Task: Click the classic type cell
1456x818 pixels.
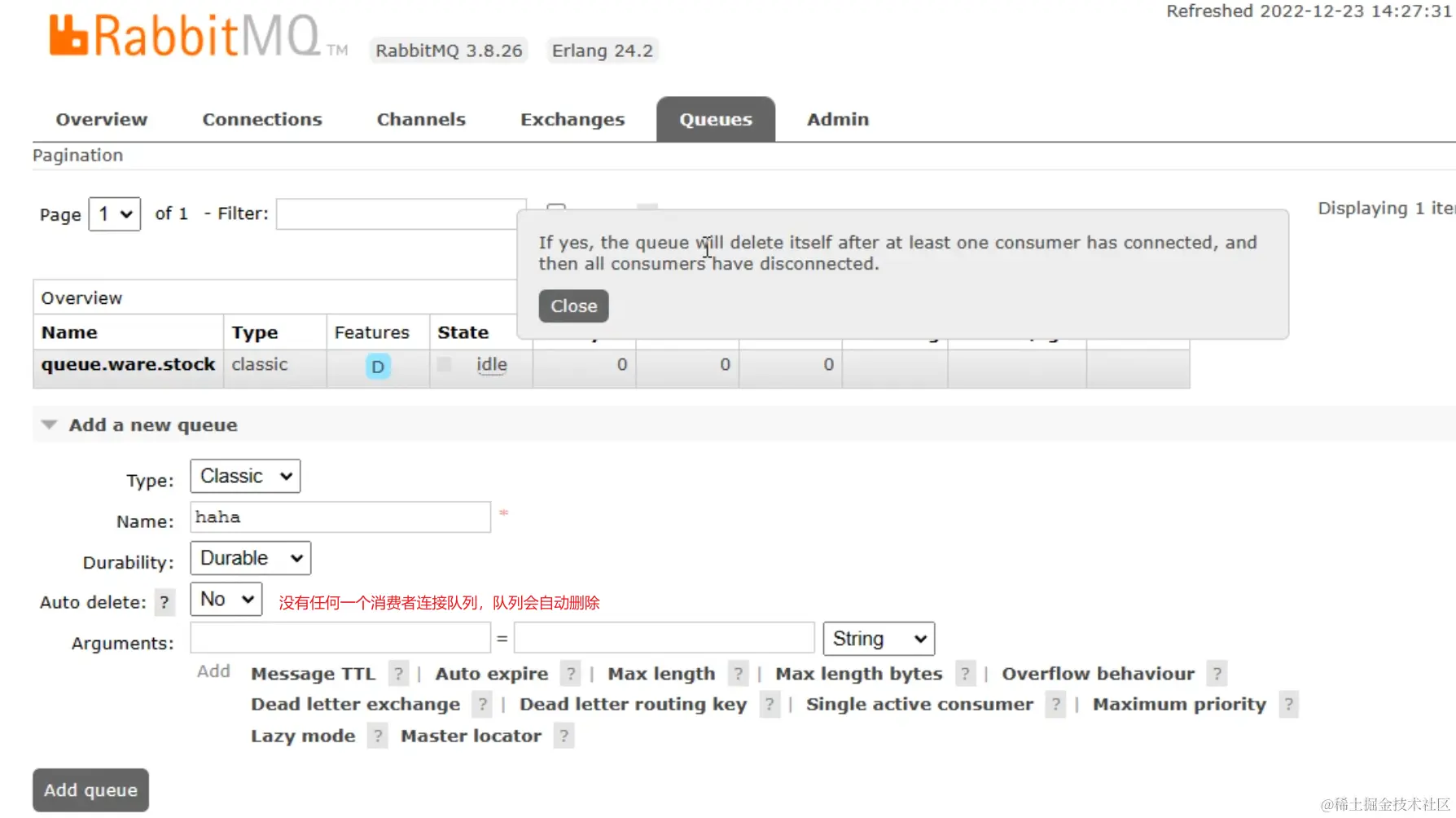Action: (x=260, y=364)
